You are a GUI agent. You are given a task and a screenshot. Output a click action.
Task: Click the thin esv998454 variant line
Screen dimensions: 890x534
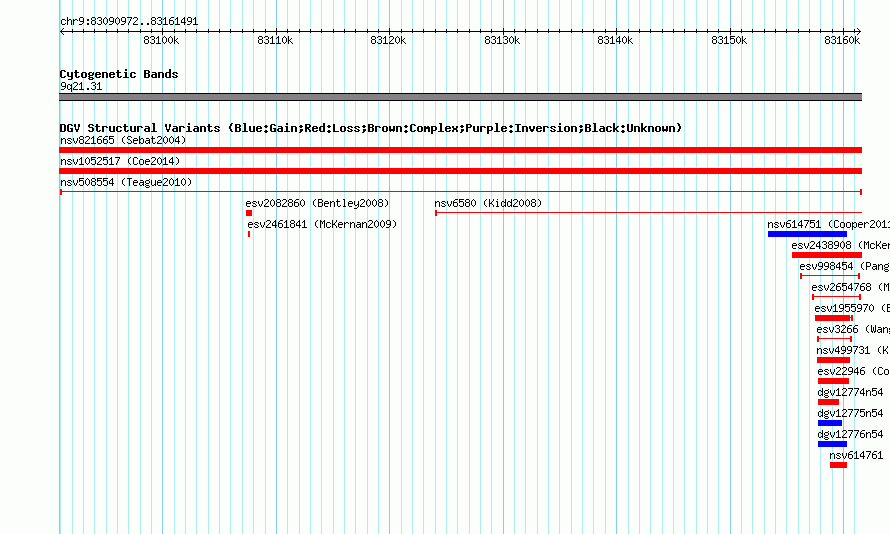(x=830, y=276)
